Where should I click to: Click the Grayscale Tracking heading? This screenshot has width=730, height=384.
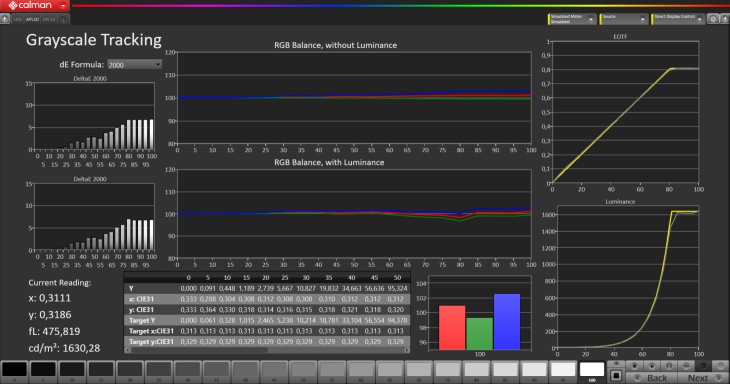click(x=94, y=40)
